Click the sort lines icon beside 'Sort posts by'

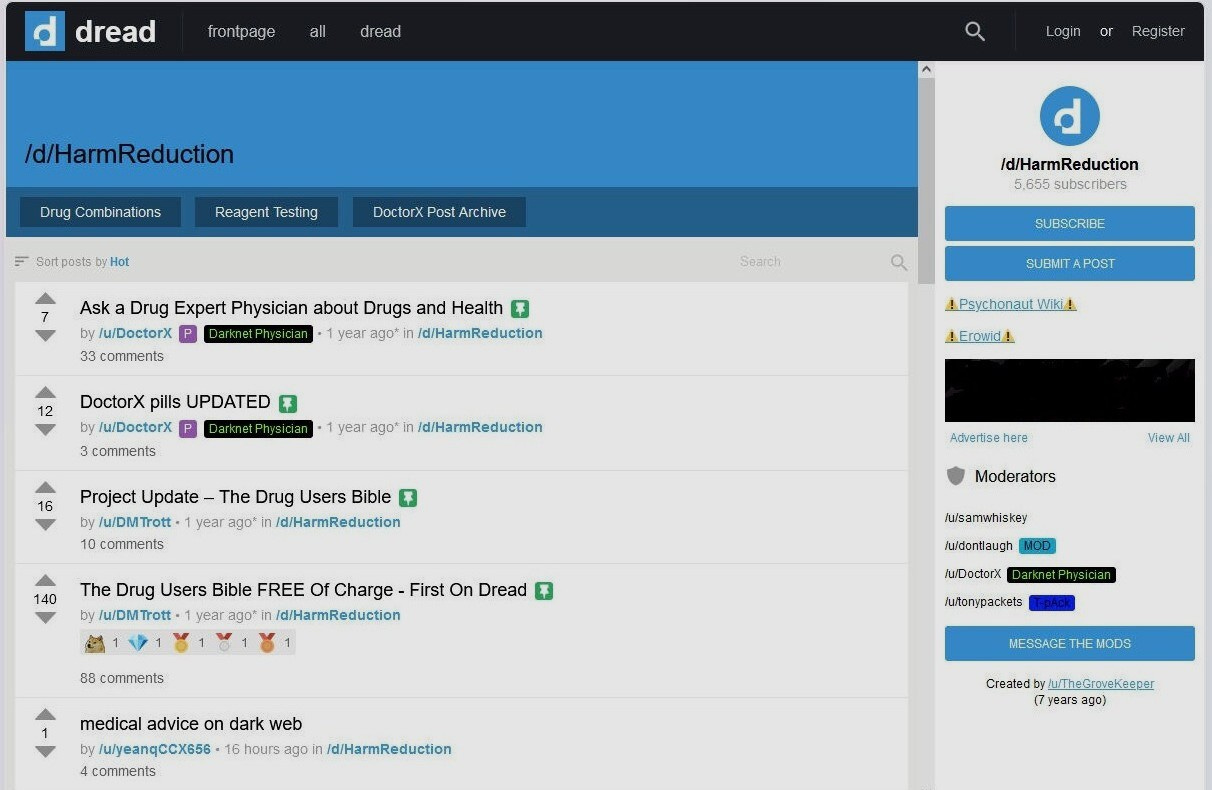(x=22, y=261)
